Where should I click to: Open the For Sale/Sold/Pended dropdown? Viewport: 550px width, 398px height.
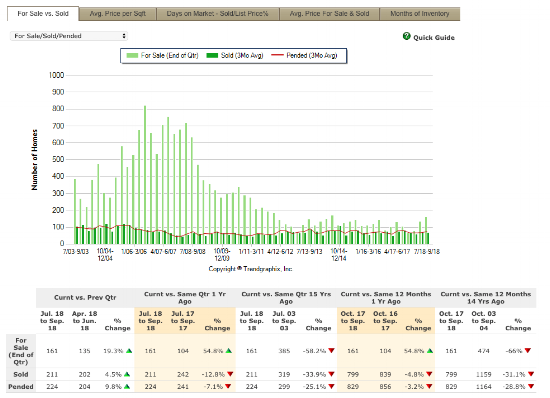click(x=69, y=36)
